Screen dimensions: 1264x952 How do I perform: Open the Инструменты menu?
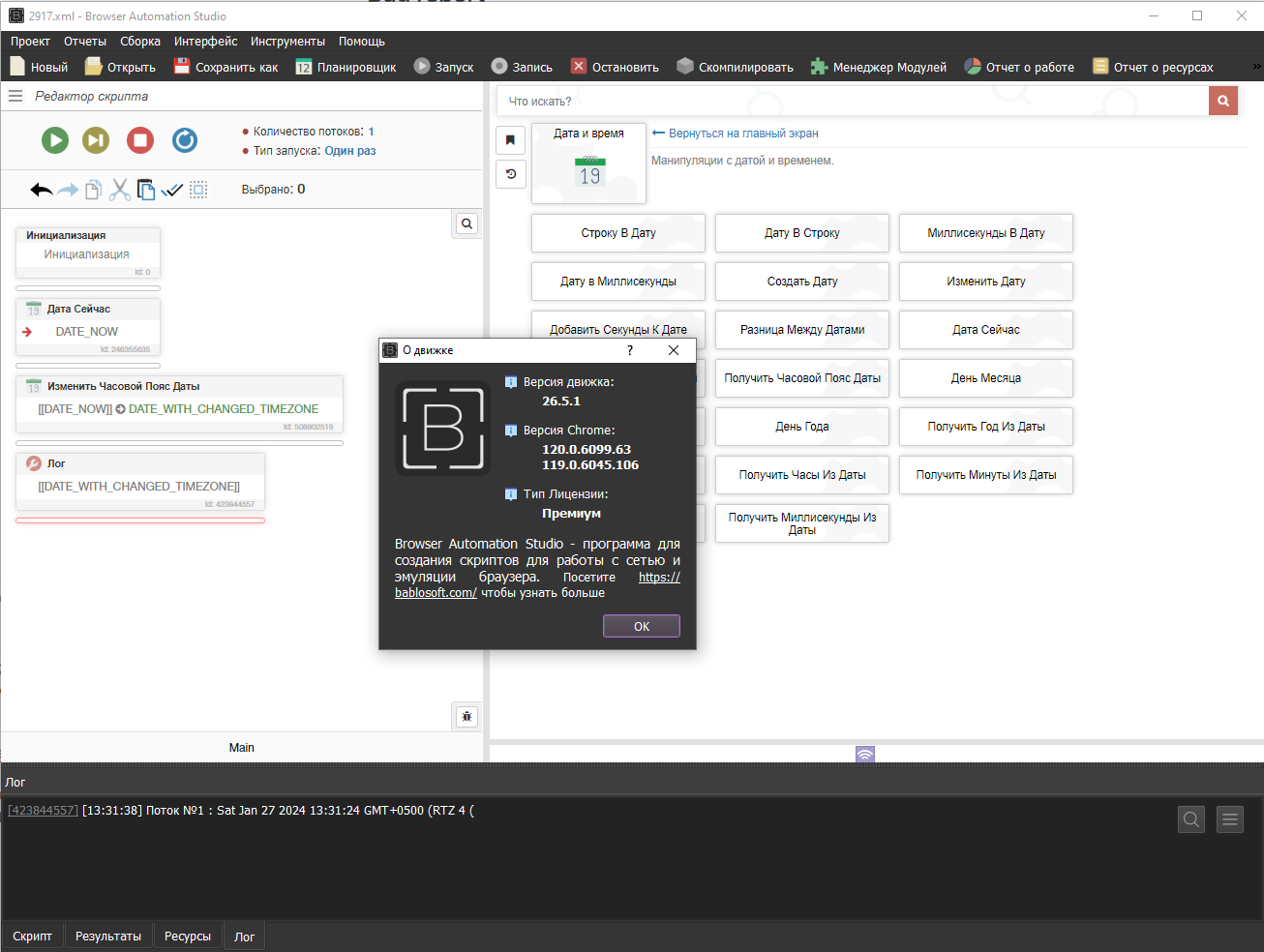287,42
